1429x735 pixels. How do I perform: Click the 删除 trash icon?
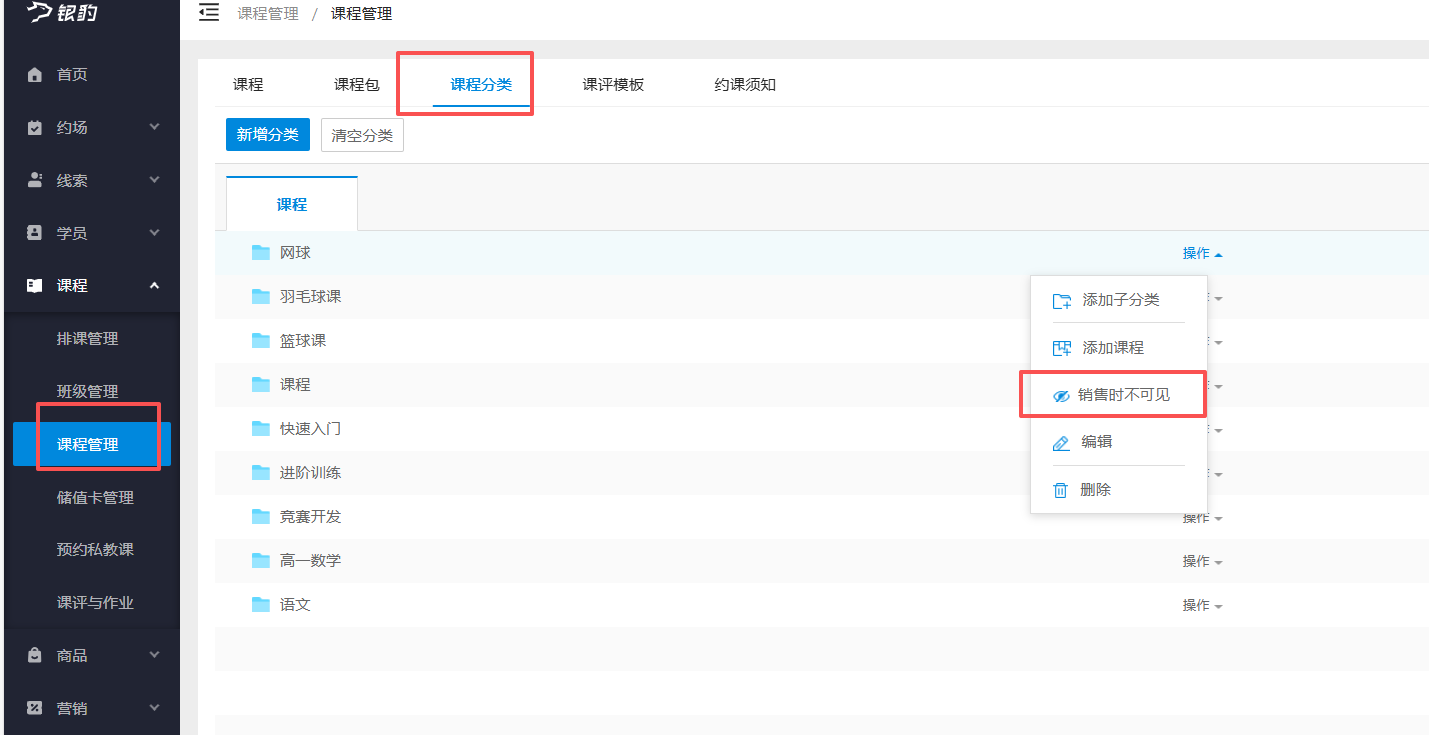click(1061, 490)
